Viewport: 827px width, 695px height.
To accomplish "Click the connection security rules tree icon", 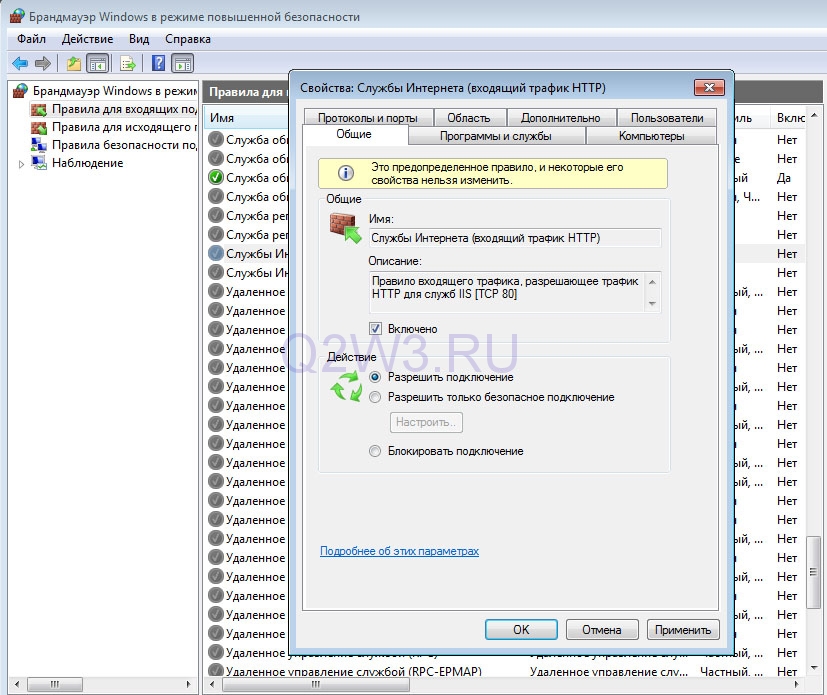I will click(39, 145).
